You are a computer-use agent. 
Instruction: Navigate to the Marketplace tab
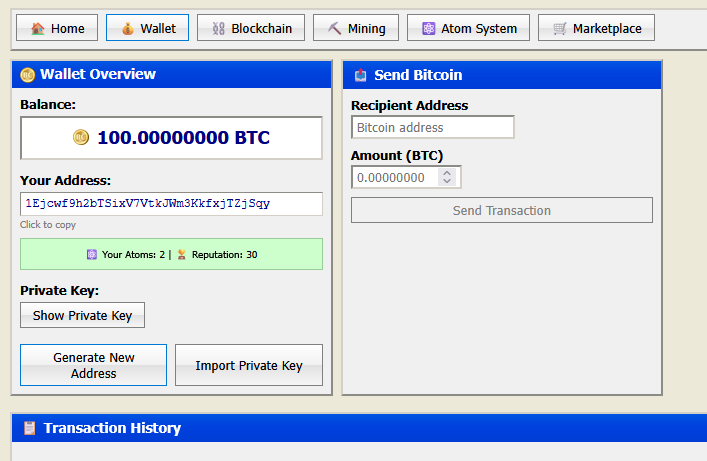coord(596,28)
